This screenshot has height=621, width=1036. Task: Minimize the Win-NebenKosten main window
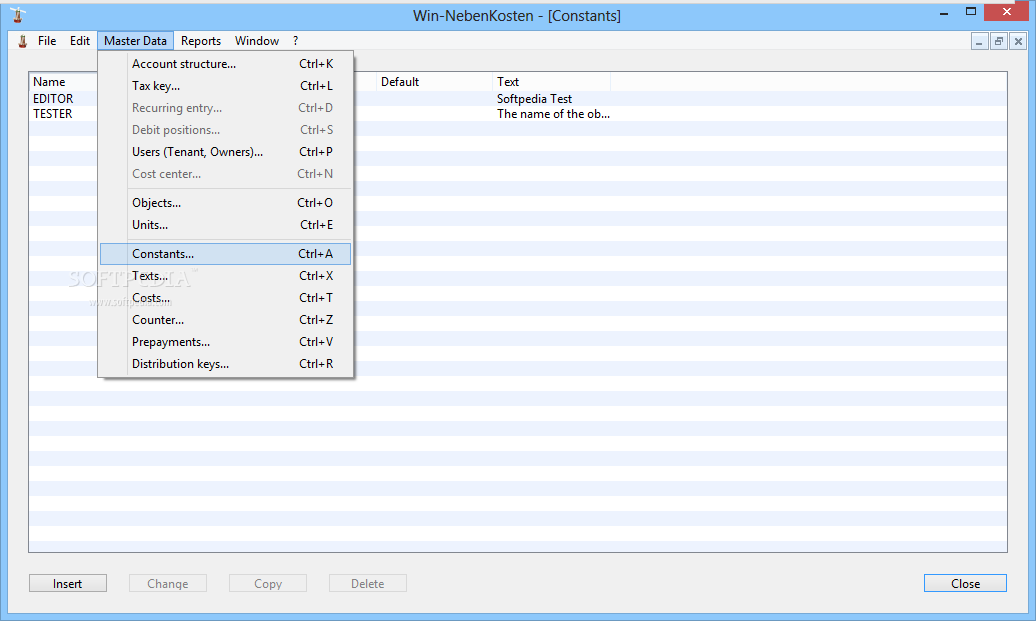coord(944,13)
